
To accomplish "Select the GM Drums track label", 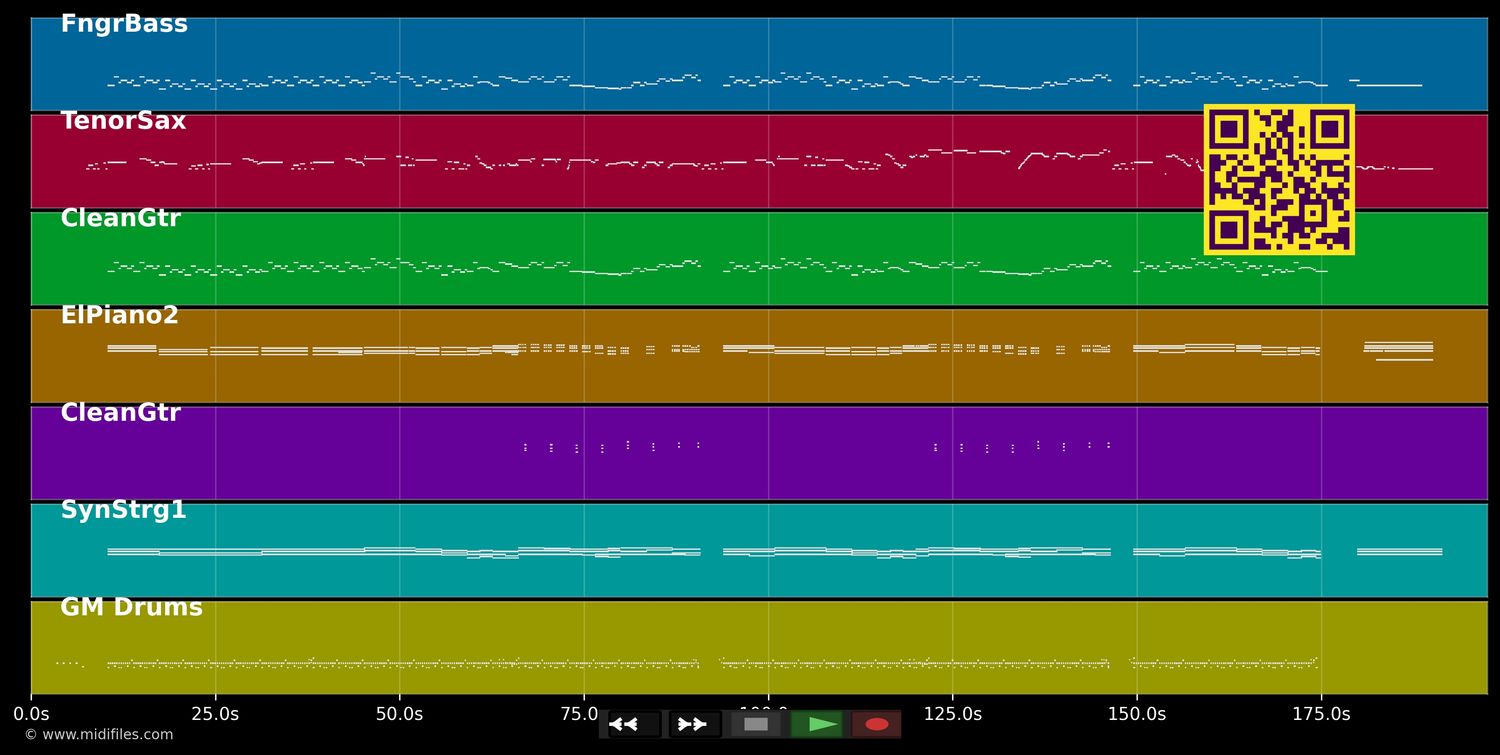I will (131, 608).
